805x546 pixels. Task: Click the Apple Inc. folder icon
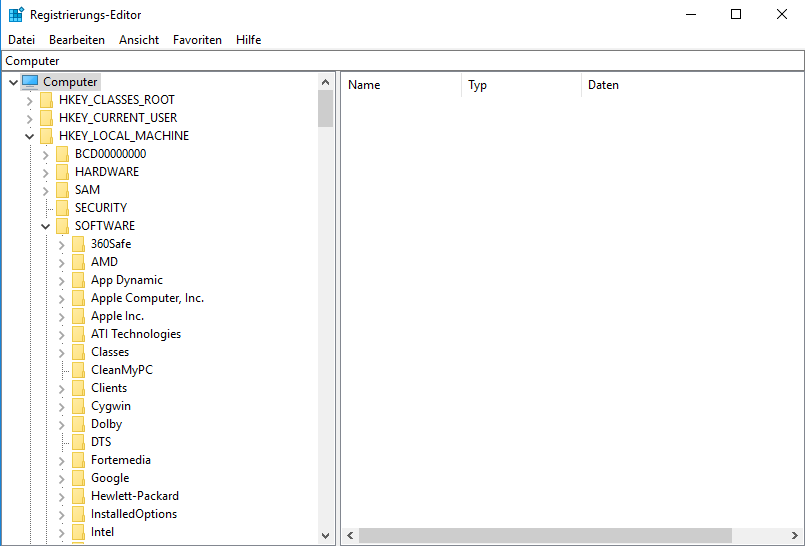coord(78,316)
